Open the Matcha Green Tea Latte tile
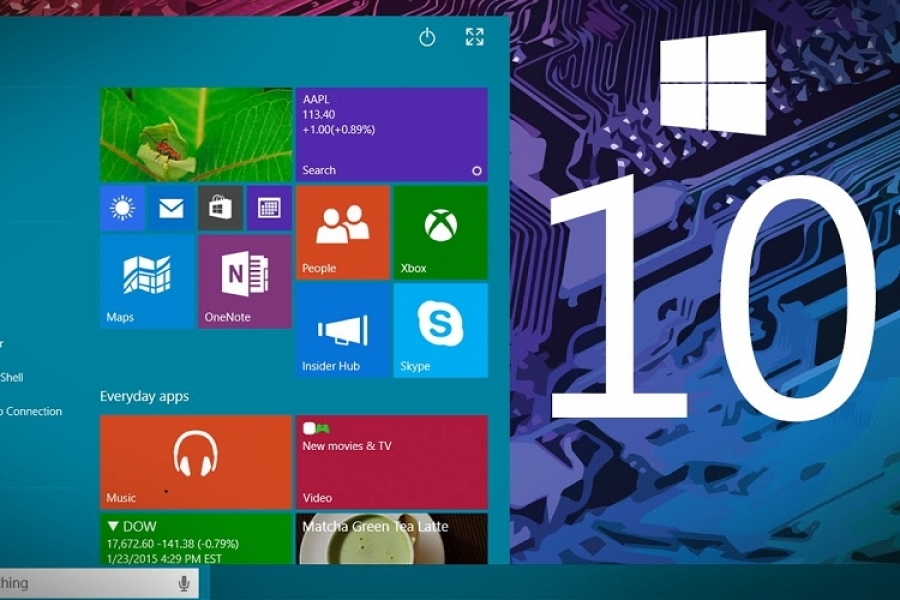 coord(391,539)
